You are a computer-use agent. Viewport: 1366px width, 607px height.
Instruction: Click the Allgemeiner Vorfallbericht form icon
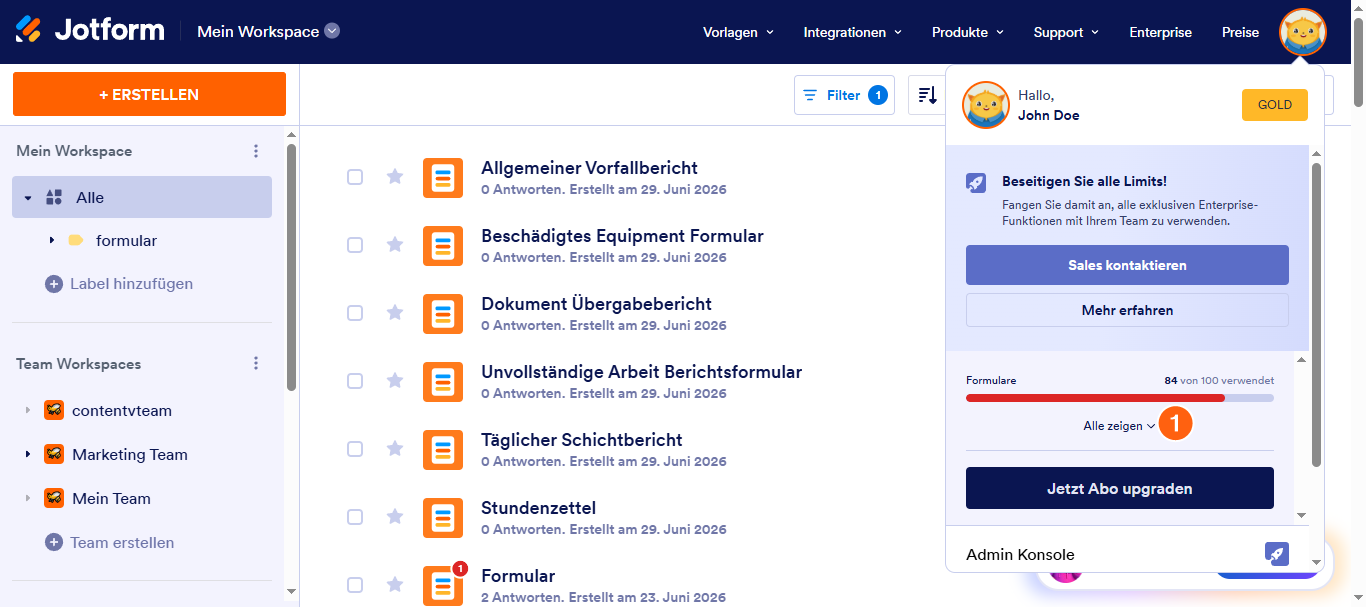click(443, 178)
